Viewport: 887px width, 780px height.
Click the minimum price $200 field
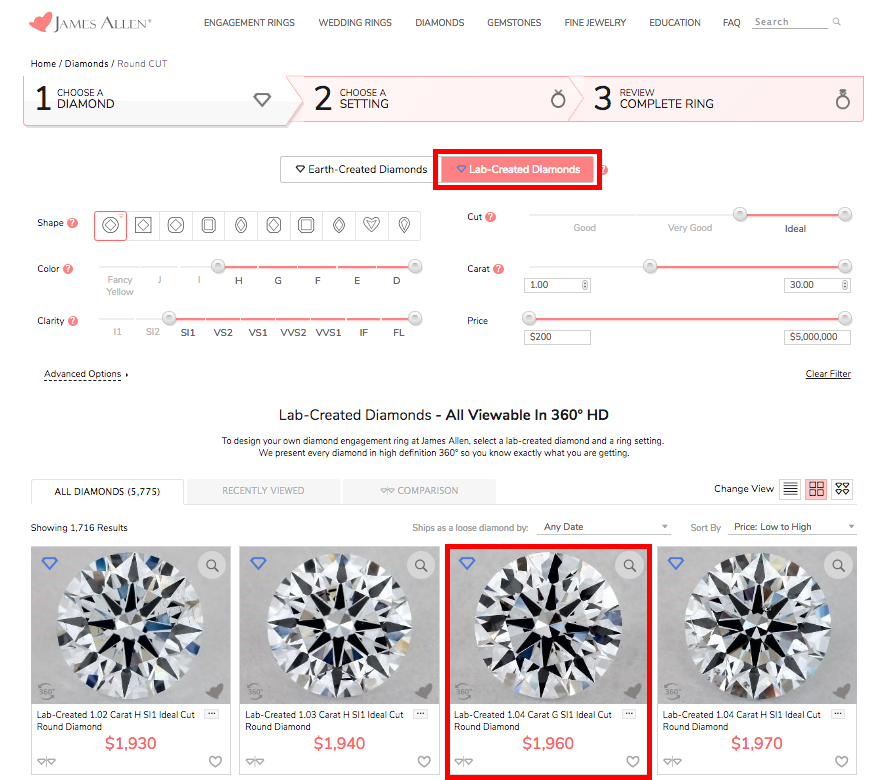tap(557, 337)
